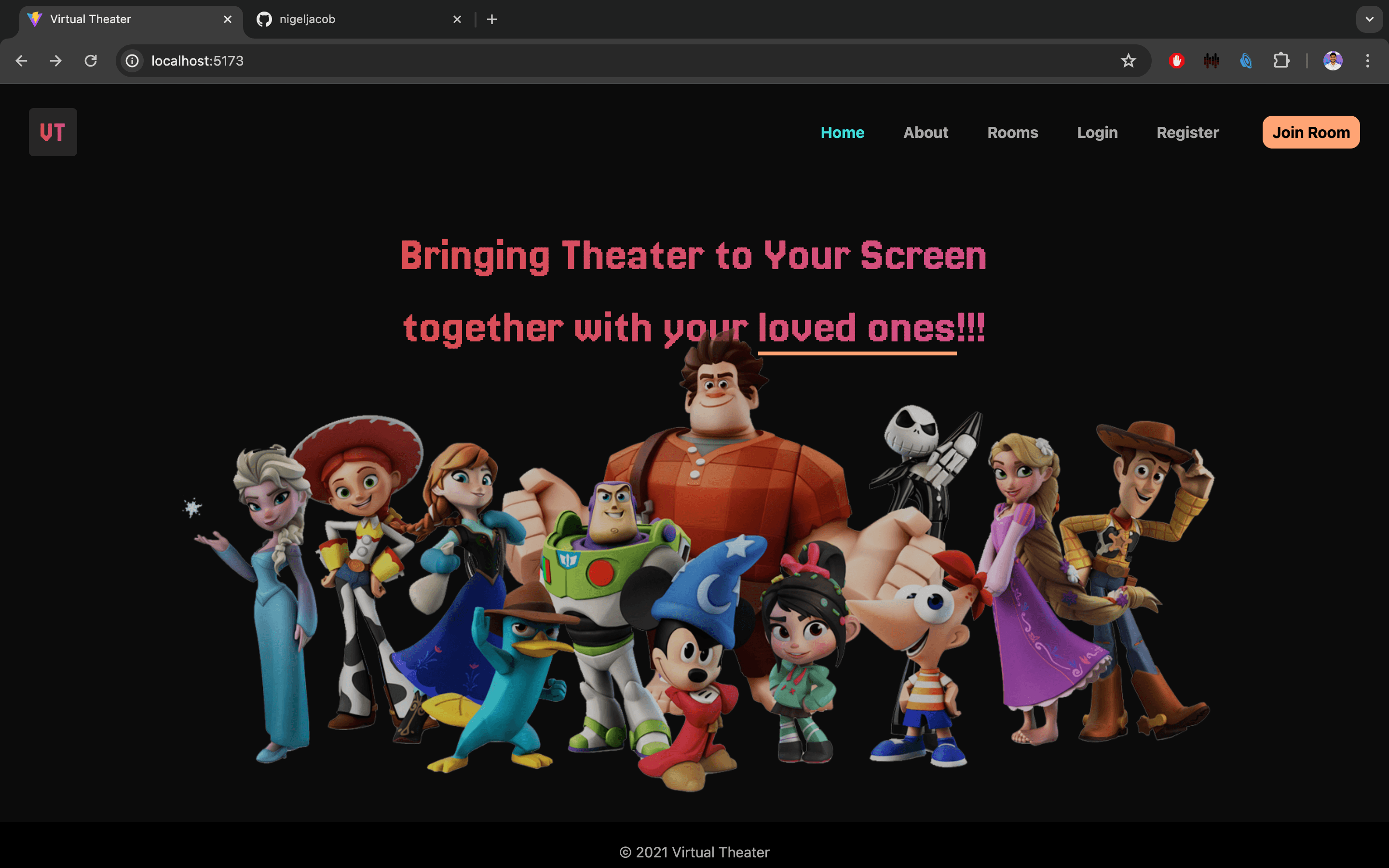Open the AdBlock extension popup
Viewport: 1389px width, 868px height.
coord(1177,60)
